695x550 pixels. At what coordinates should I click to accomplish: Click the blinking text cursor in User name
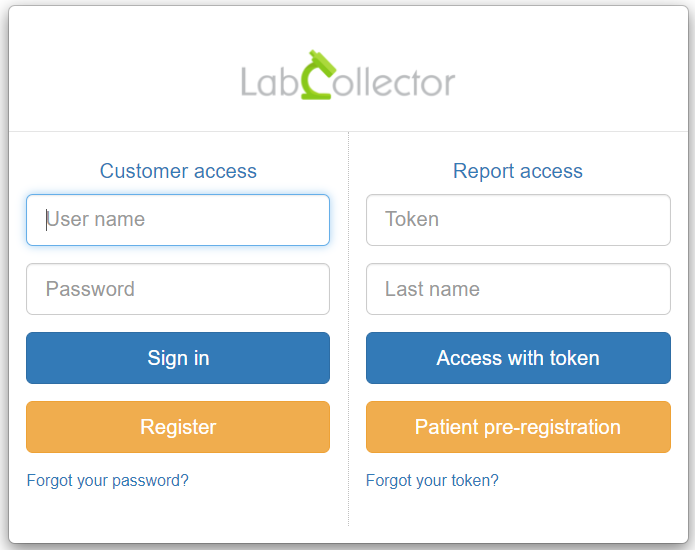click(46, 220)
